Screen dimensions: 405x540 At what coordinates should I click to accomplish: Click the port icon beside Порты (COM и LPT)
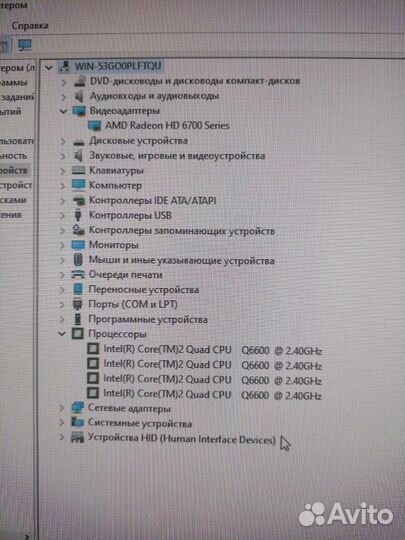[78, 304]
